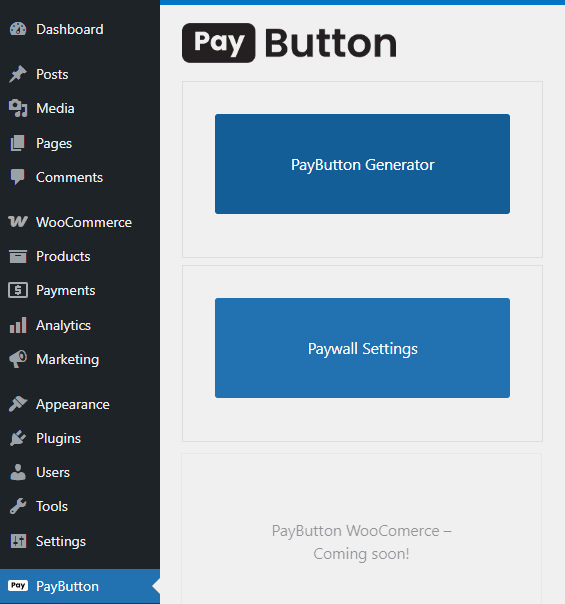Open Payments menu label
Screen dimensions: 565x604
click(65, 291)
